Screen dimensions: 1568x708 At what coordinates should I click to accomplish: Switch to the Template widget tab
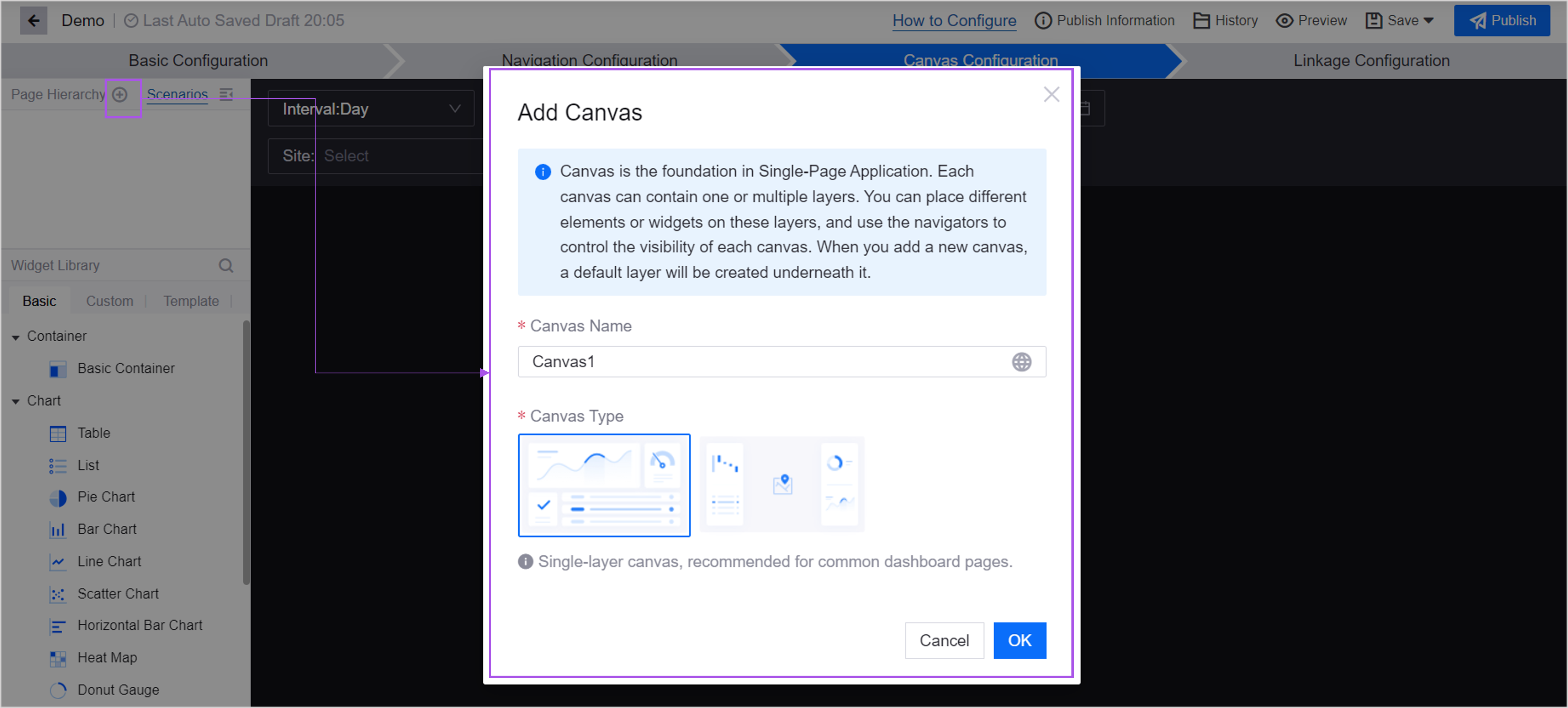point(191,301)
